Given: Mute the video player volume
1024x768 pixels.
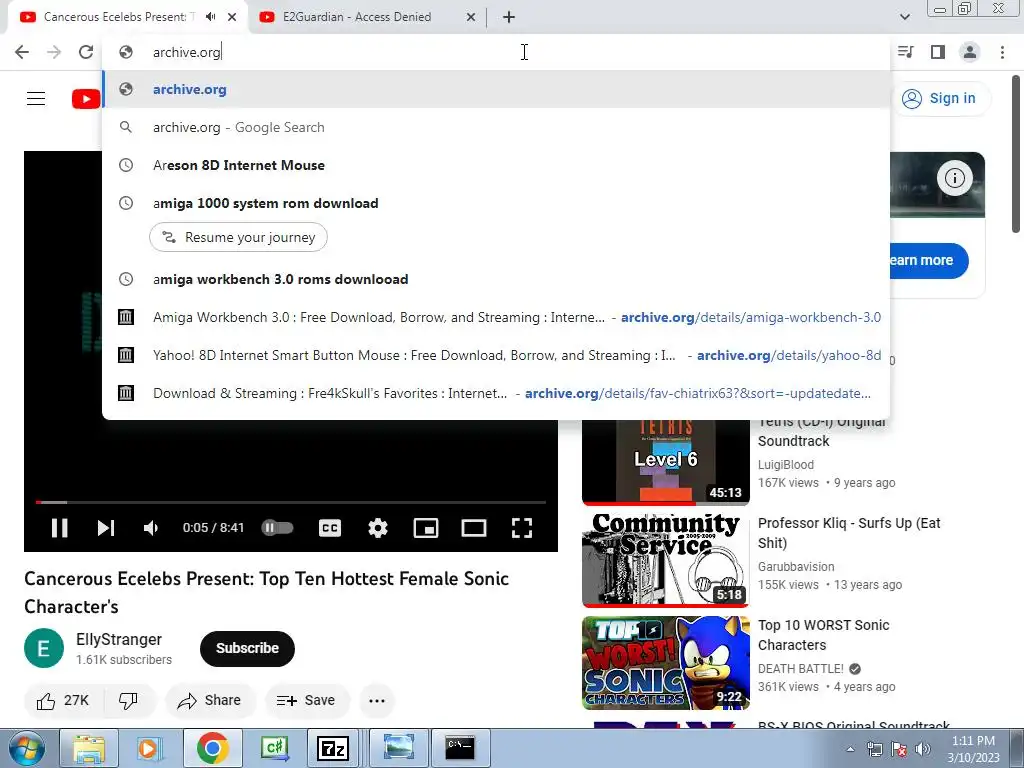Looking at the screenshot, I should (x=151, y=528).
